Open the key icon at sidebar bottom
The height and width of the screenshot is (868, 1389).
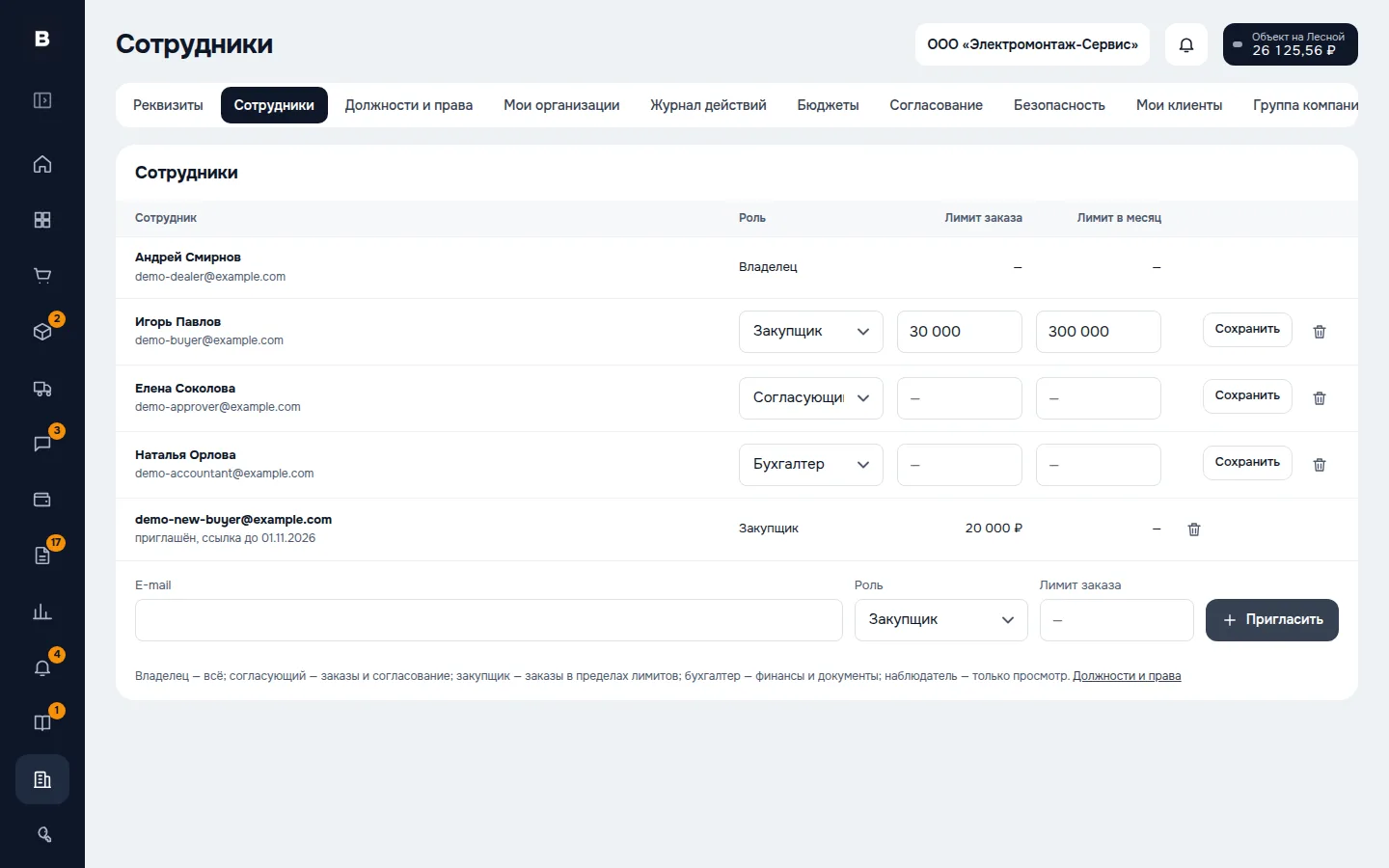pyautogui.click(x=44, y=835)
